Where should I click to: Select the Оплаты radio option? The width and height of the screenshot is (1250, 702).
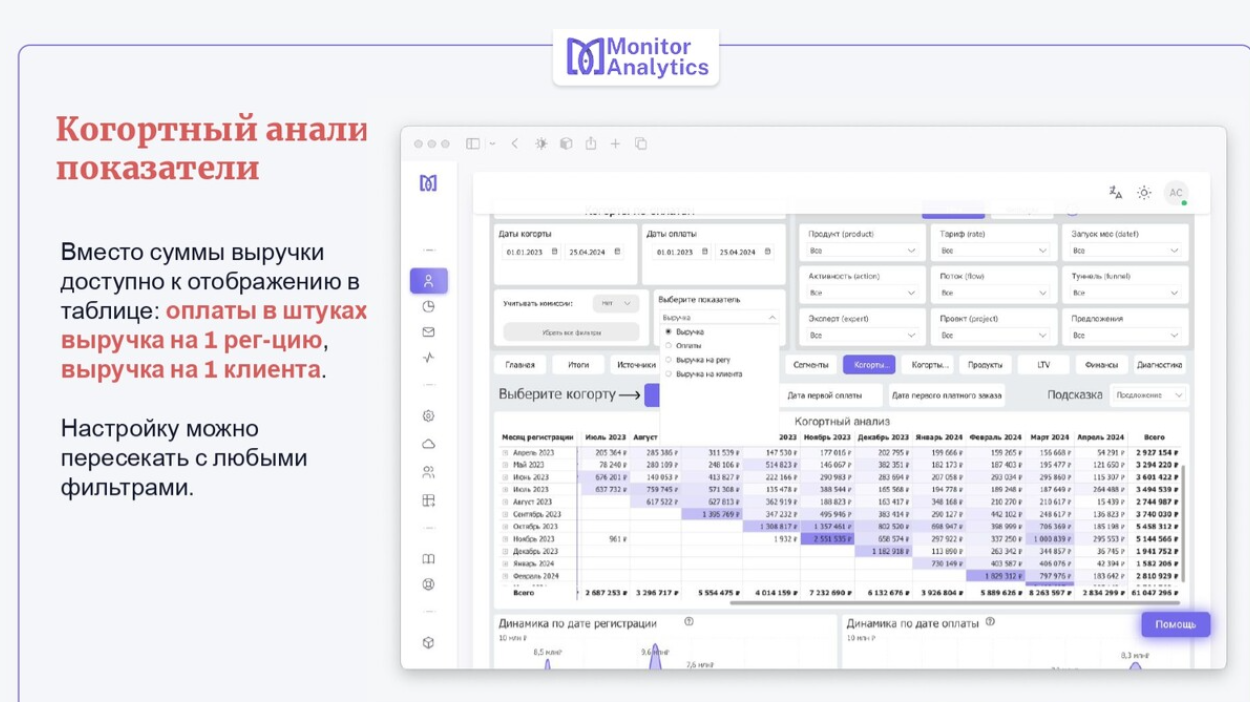(669, 346)
